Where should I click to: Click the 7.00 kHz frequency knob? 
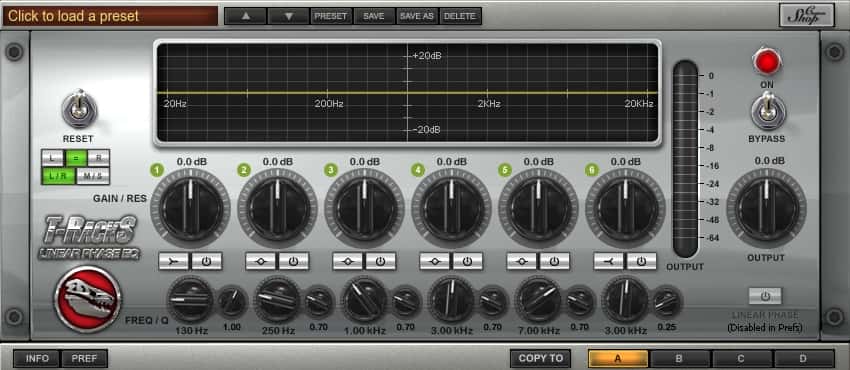538,300
